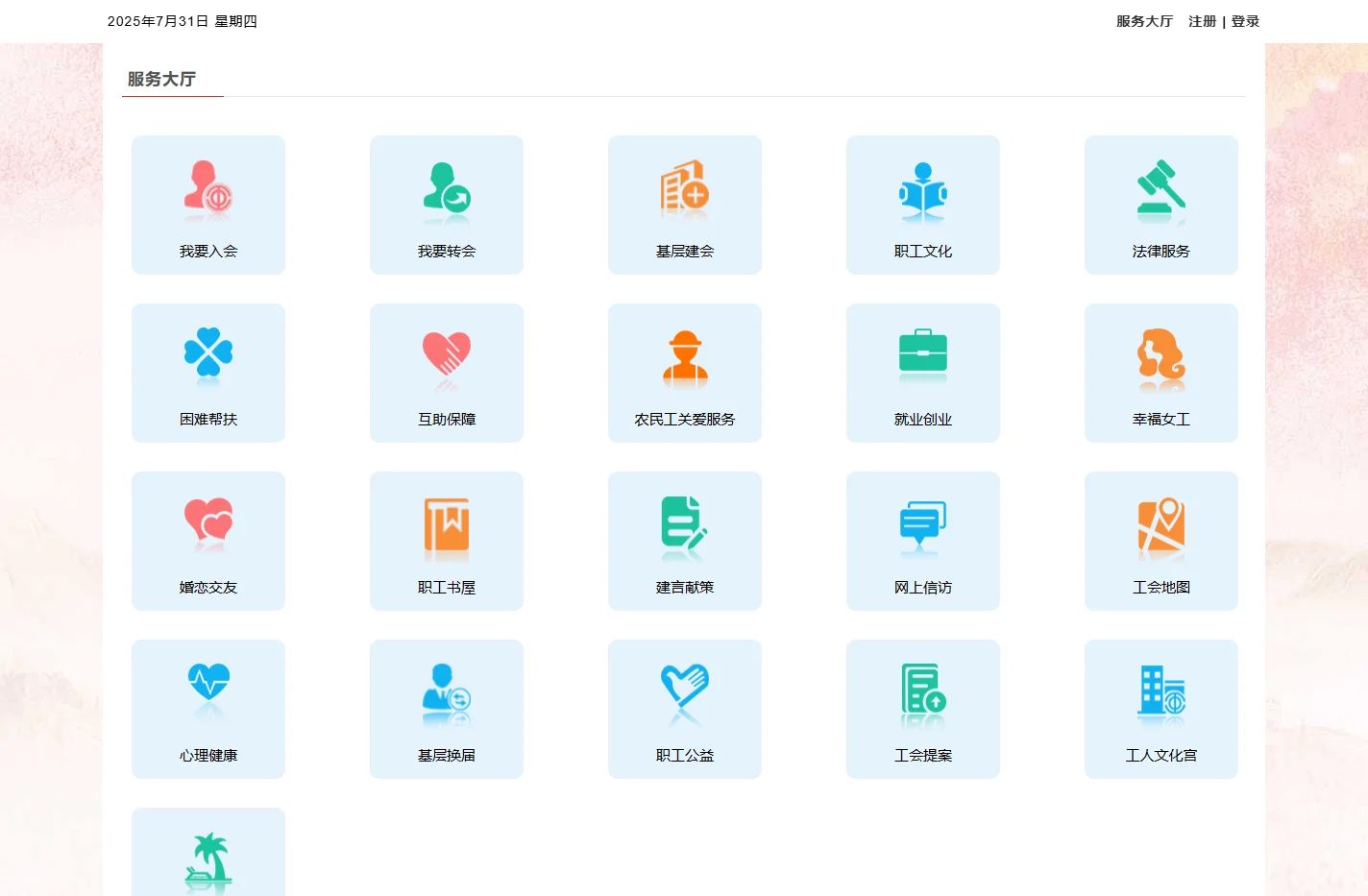
Task: Select the 心理健康 heartbeat icon
Action: pos(208,692)
